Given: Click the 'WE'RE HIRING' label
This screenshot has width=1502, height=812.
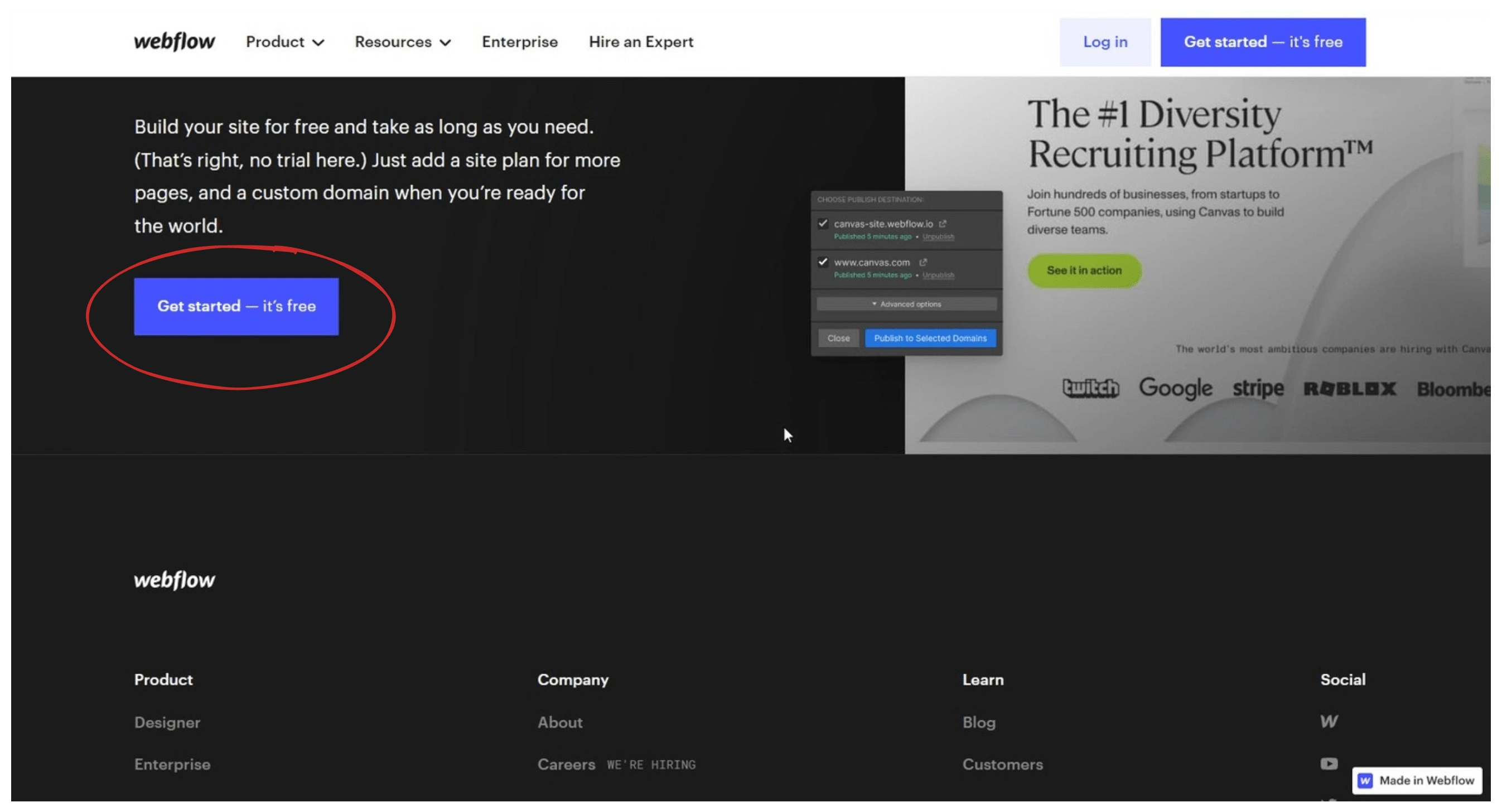Looking at the screenshot, I should point(651,765).
